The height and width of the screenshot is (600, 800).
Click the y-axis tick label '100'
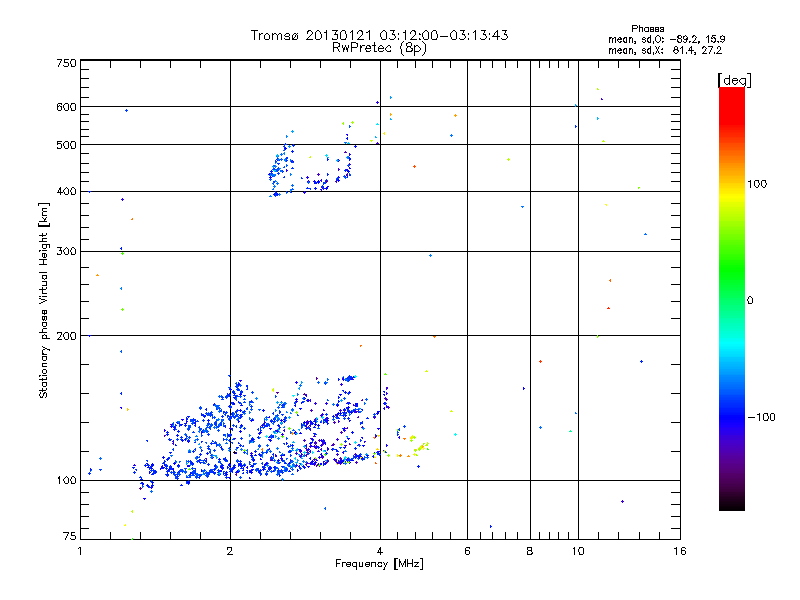point(66,481)
